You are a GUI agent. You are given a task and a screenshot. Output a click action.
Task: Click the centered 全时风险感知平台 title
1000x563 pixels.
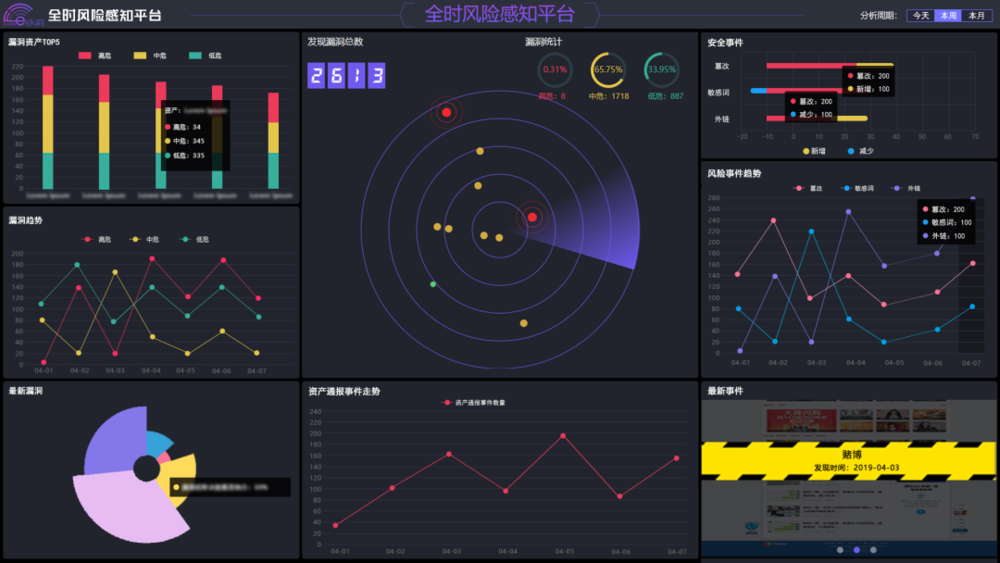tap(499, 14)
